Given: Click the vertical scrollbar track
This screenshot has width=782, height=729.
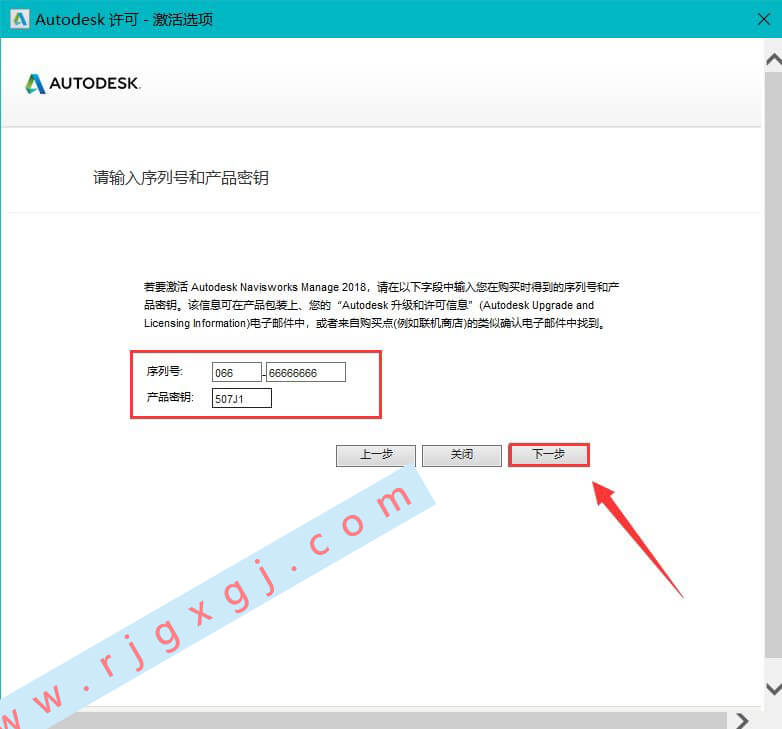Looking at the screenshot, I should pyautogui.click(x=774, y=364).
